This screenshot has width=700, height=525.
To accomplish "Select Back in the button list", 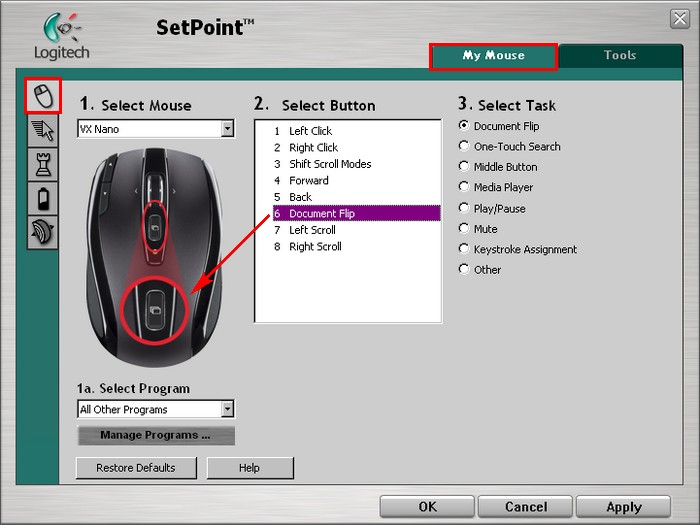I will click(x=356, y=197).
